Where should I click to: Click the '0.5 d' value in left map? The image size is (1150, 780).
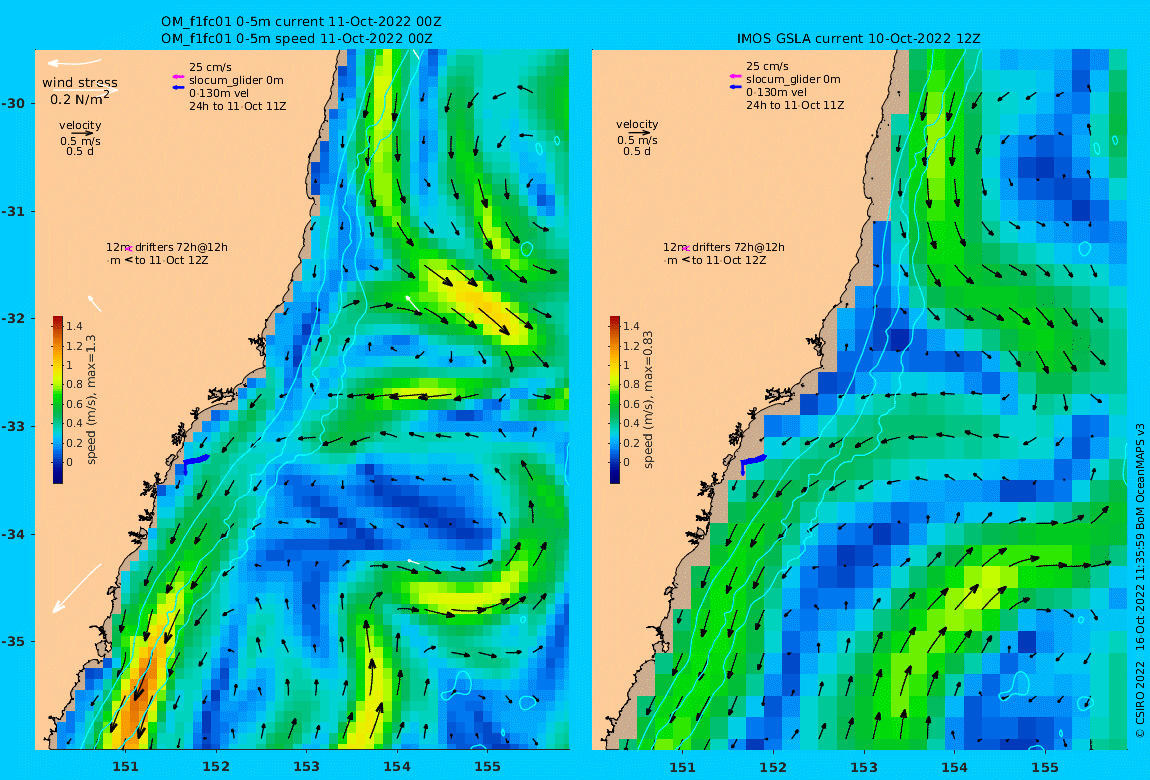[80, 152]
